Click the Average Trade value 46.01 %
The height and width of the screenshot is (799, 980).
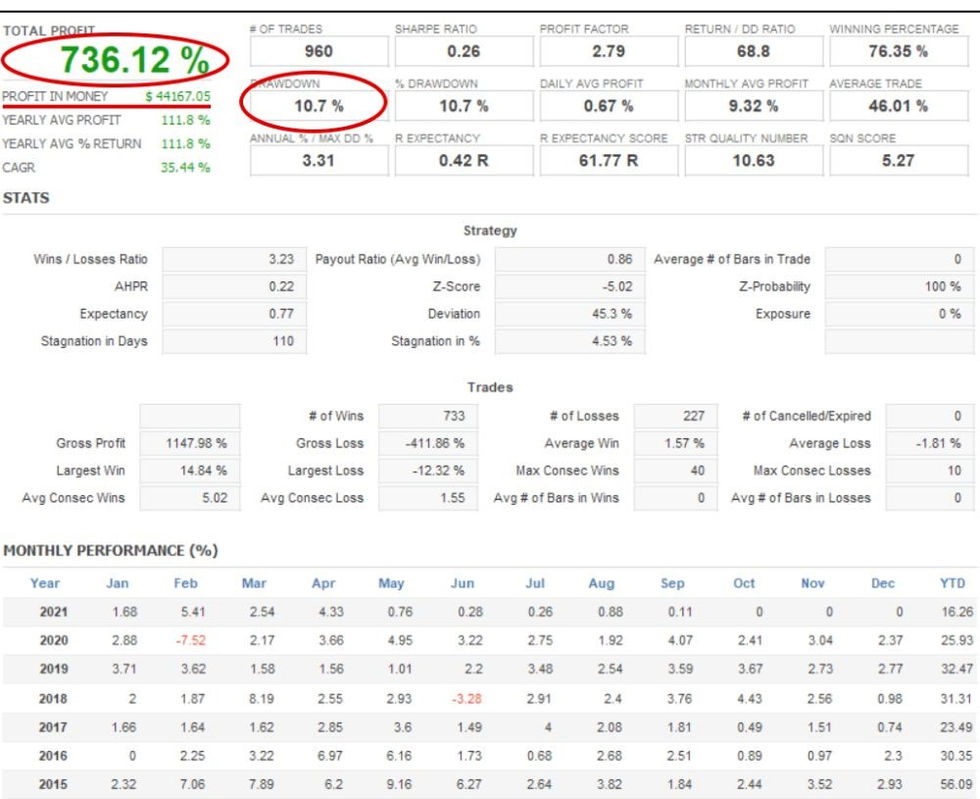[x=898, y=106]
